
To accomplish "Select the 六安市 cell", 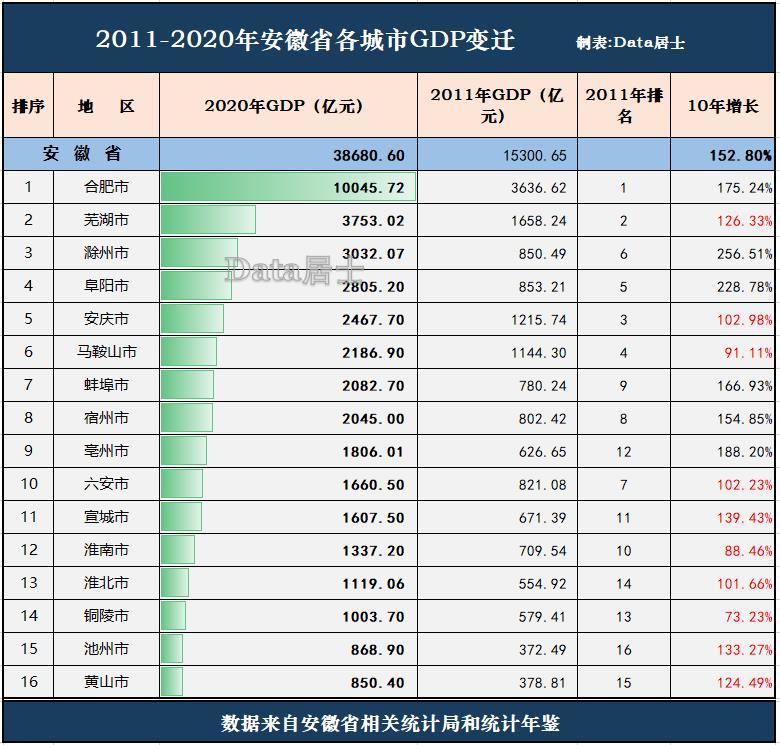I will click(106, 484).
